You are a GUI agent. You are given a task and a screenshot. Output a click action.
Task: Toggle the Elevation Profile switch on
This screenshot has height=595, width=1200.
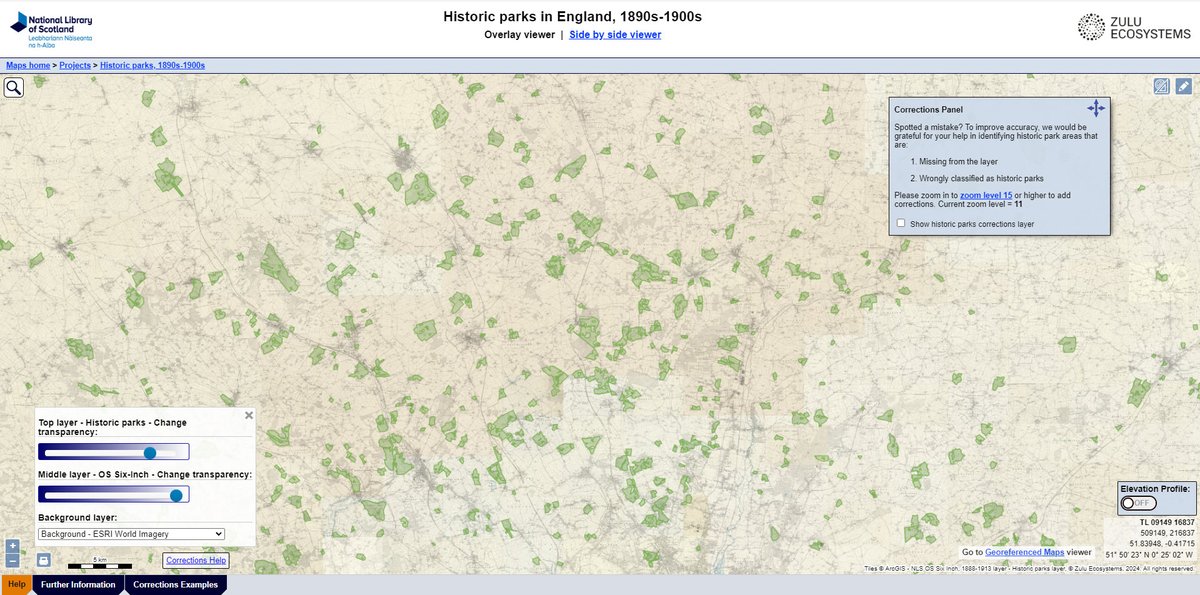1138,503
